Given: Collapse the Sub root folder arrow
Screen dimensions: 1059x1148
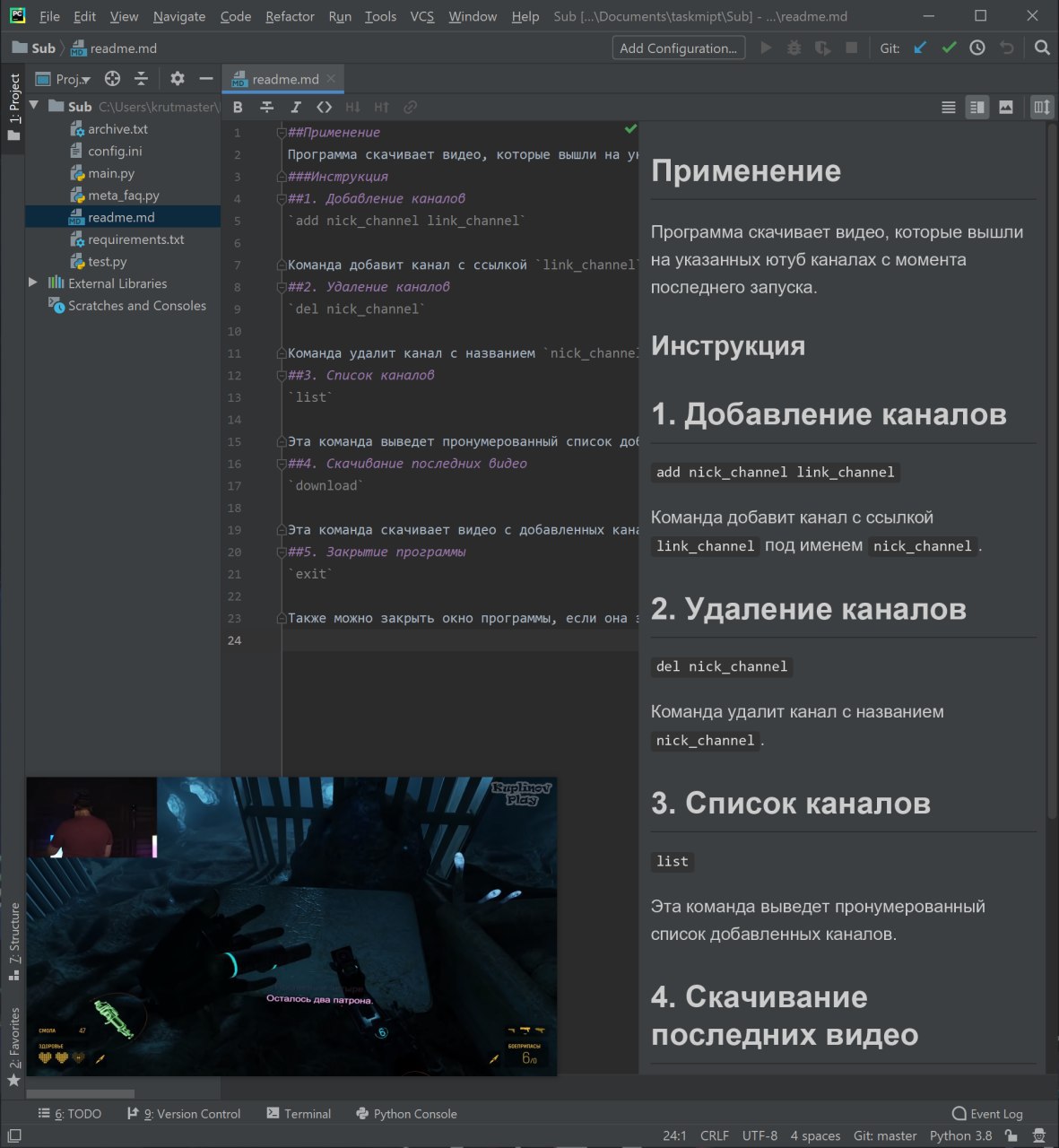Looking at the screenshot, I should coord(34,106).
